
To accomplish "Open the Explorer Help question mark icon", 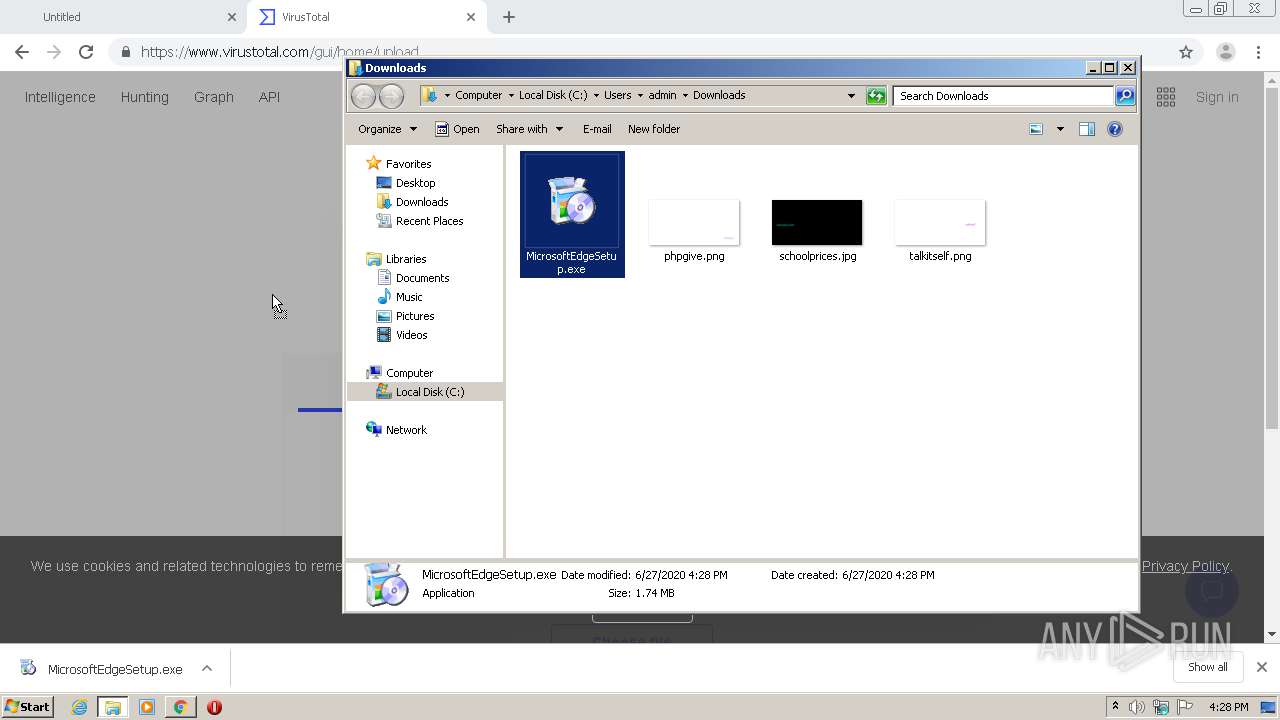I will [1115, 129].
